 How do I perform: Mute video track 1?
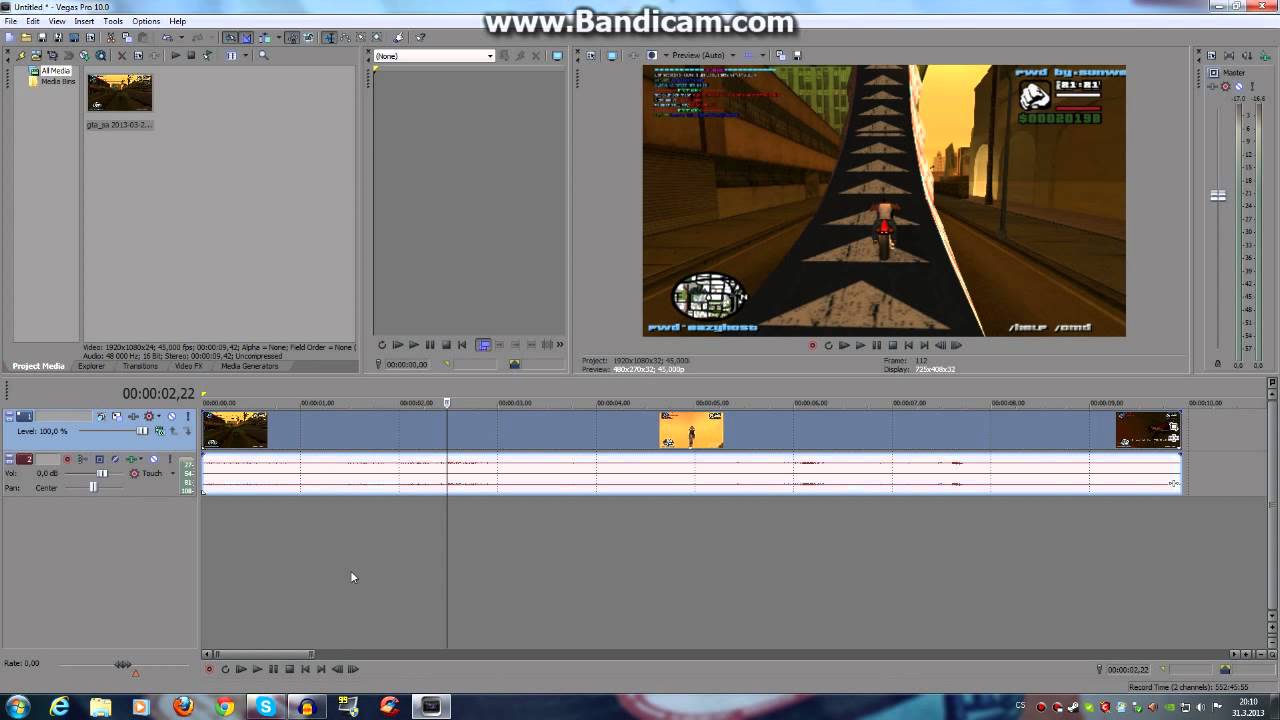[x=172, y=416]
